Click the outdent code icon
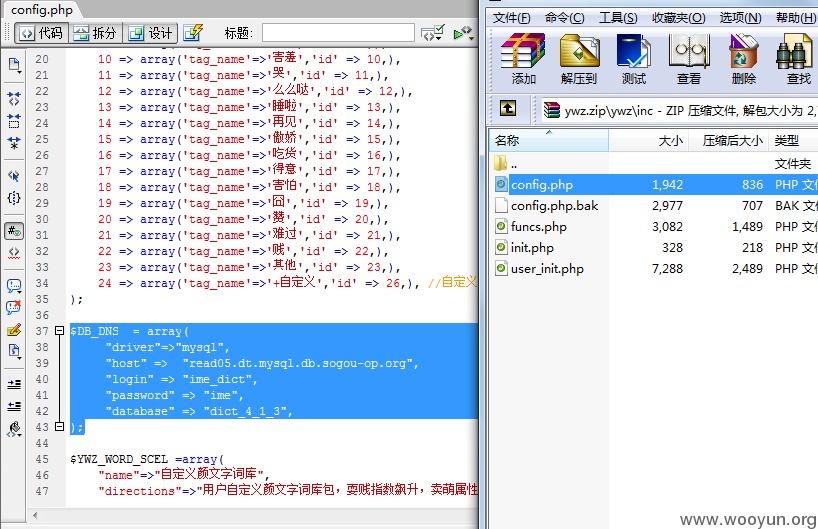Image resolution: width=818 pixels, height=529 pixels. click(x=14, y=406)
